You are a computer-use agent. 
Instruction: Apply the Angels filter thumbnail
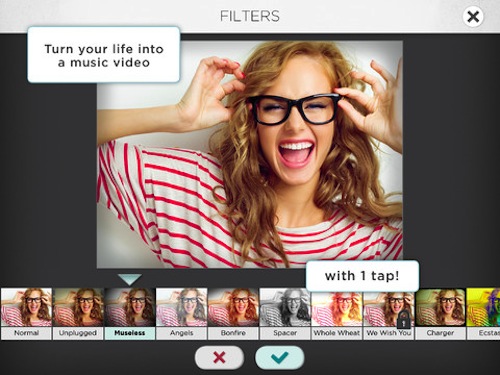pyautogui.click(x=181, y=307)
